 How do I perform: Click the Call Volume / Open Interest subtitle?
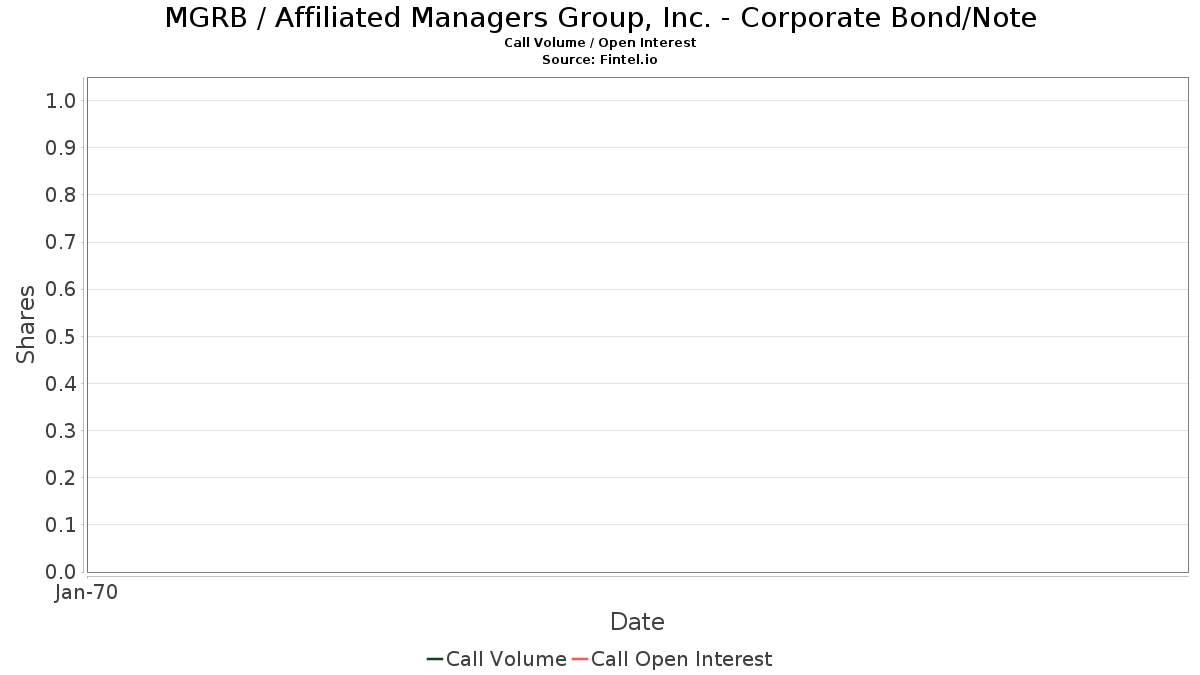[600, 43]
